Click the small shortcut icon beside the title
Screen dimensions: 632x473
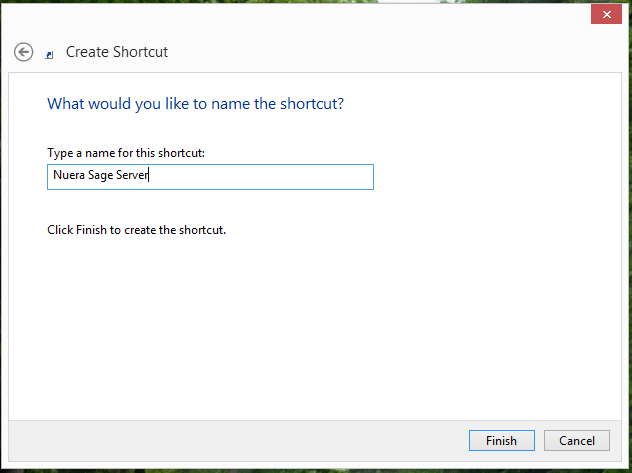tap(49, 55)
